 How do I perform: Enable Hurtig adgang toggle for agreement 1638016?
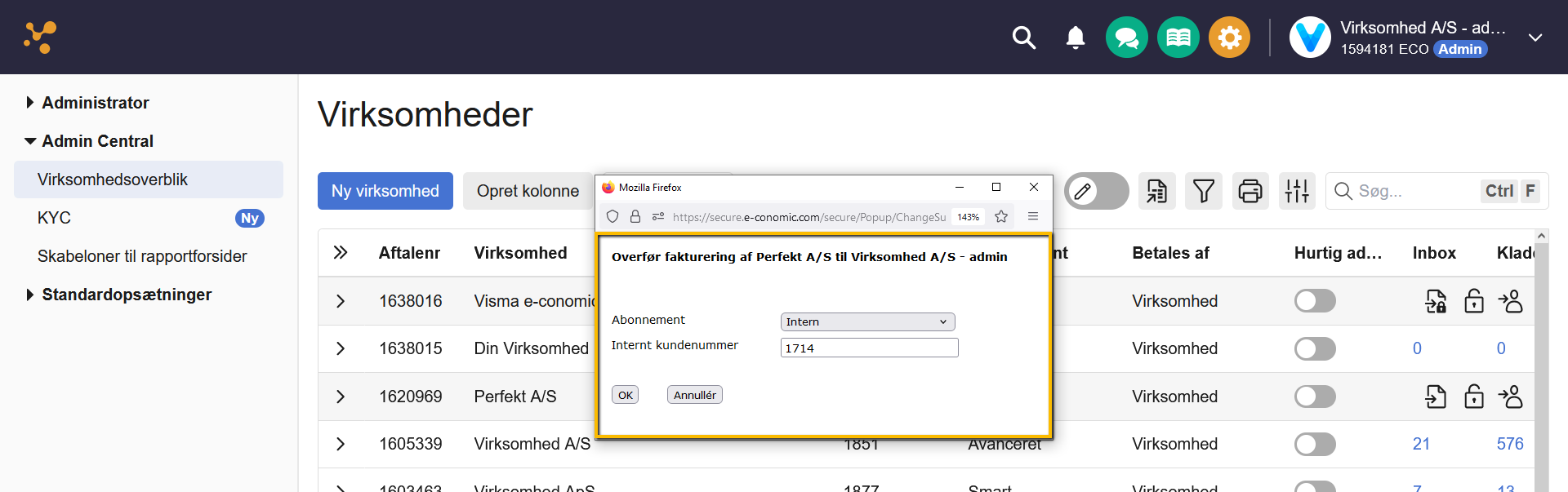(x=1314, y=301)
